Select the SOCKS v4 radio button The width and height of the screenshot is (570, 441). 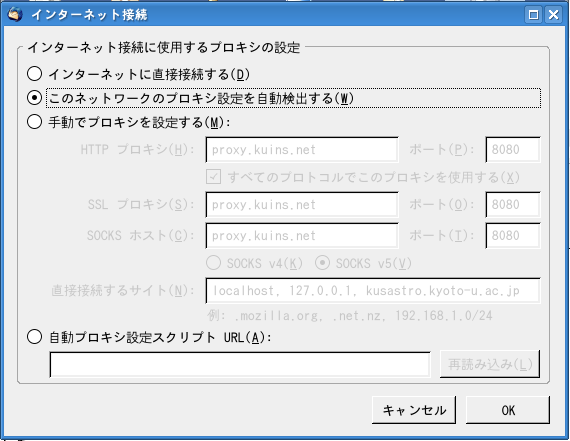pyautogui.click(x=213, y=263)
